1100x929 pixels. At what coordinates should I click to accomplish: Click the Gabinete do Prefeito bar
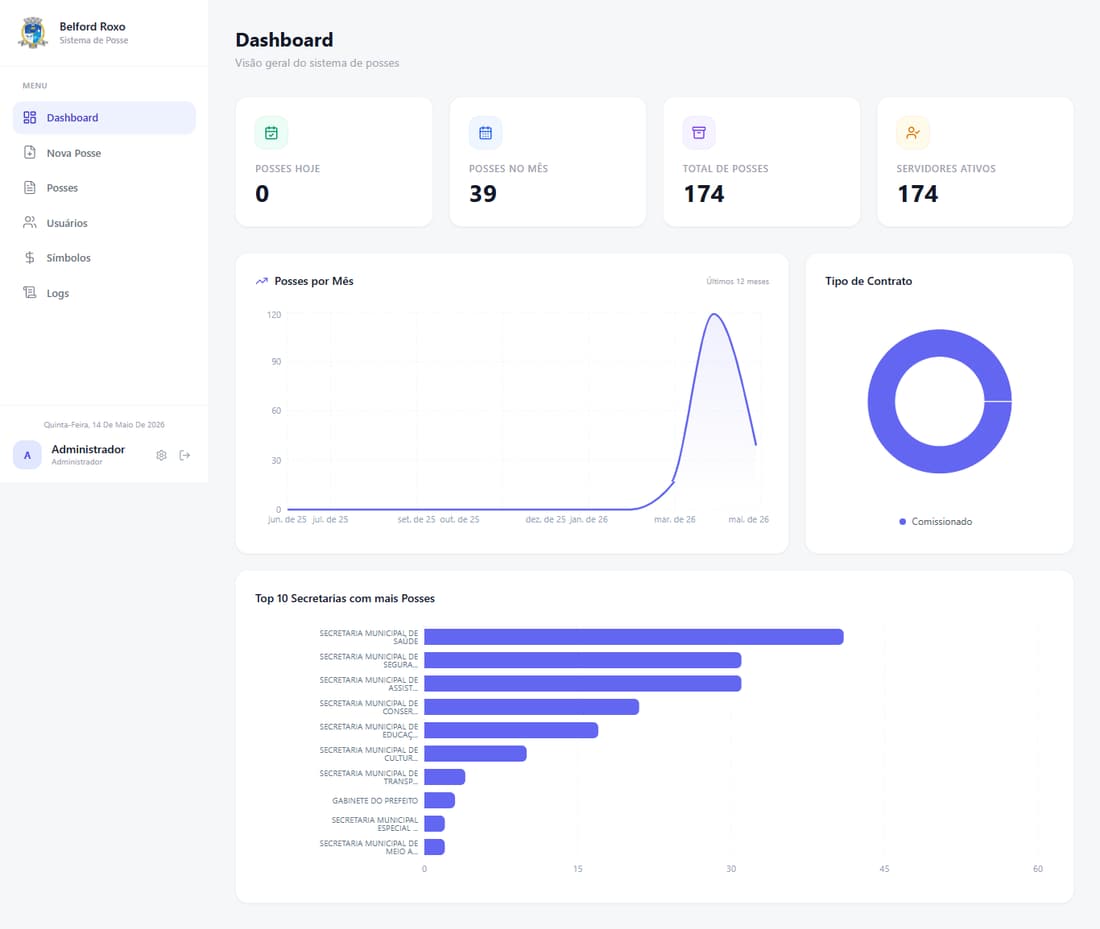439,800
